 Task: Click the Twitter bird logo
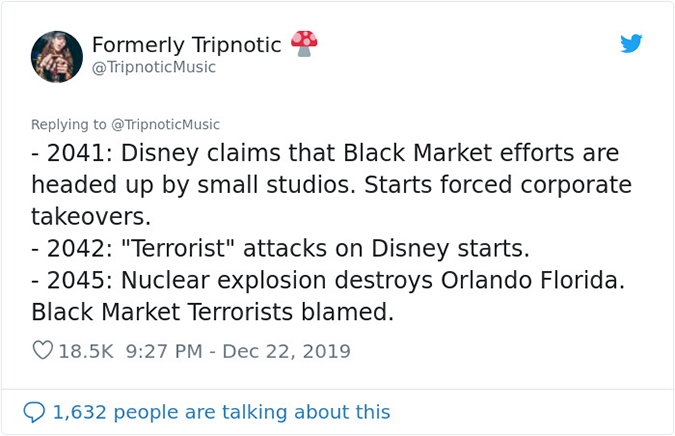click(630, 44)
